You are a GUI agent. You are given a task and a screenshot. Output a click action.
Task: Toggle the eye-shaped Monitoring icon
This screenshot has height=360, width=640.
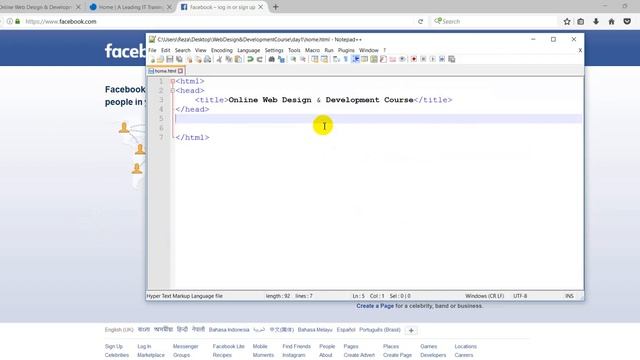tap(402, 59)
